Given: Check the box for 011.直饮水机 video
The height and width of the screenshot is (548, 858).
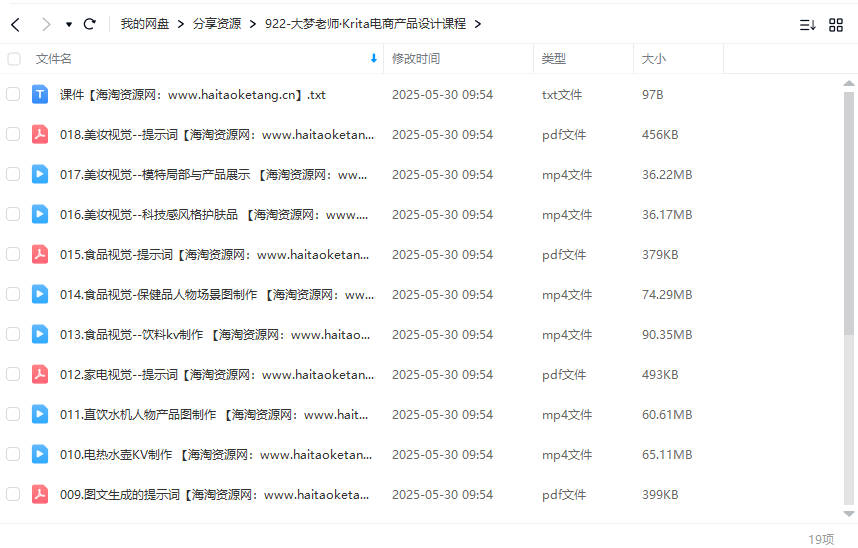Looking at the screenshot, I should tap(13, 414).
